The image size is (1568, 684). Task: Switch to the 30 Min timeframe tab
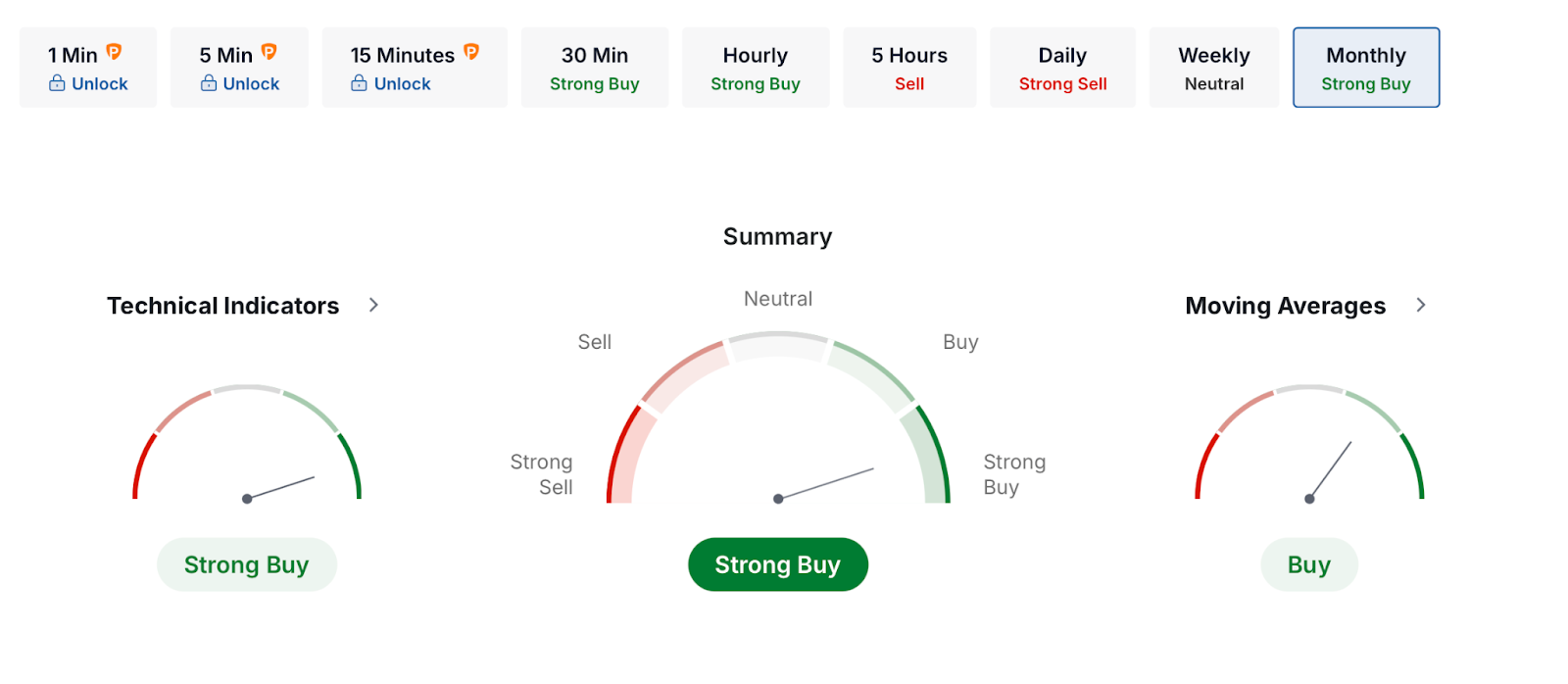click(x=594, y=68)
